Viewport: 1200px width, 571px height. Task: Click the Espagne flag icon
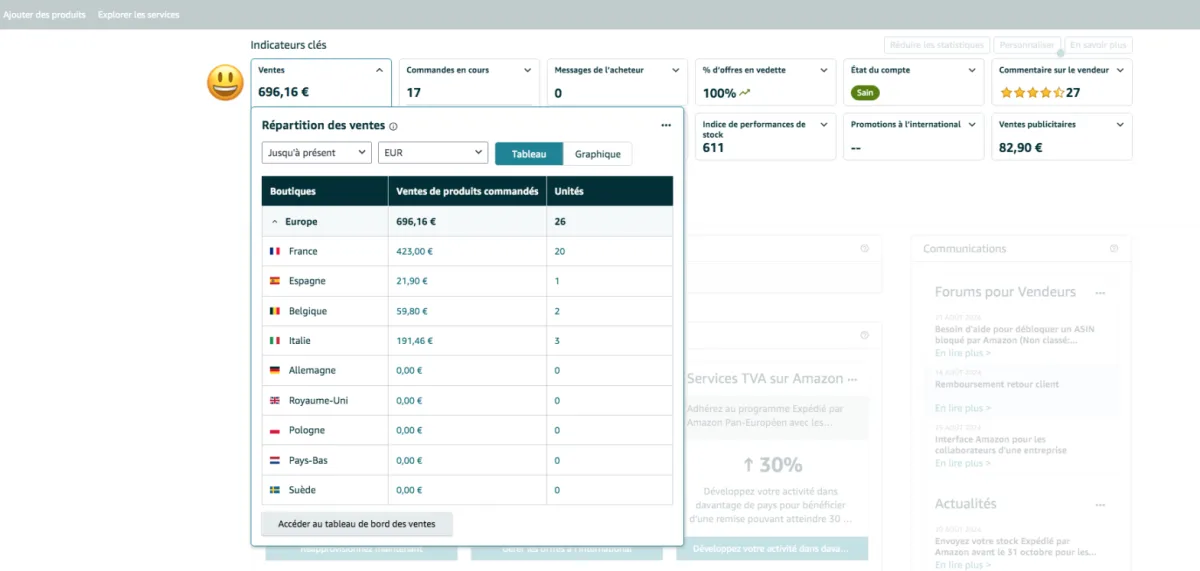(x=275, y=281)
